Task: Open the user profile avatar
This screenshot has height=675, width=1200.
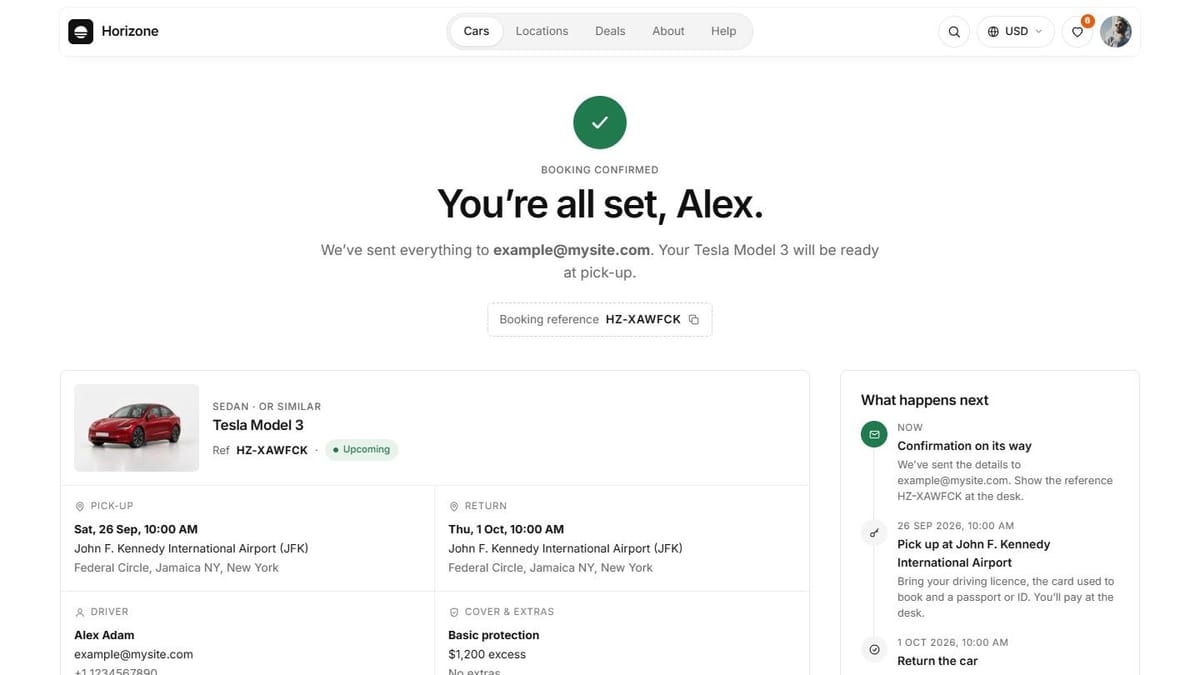Action: click(1116, 31)
